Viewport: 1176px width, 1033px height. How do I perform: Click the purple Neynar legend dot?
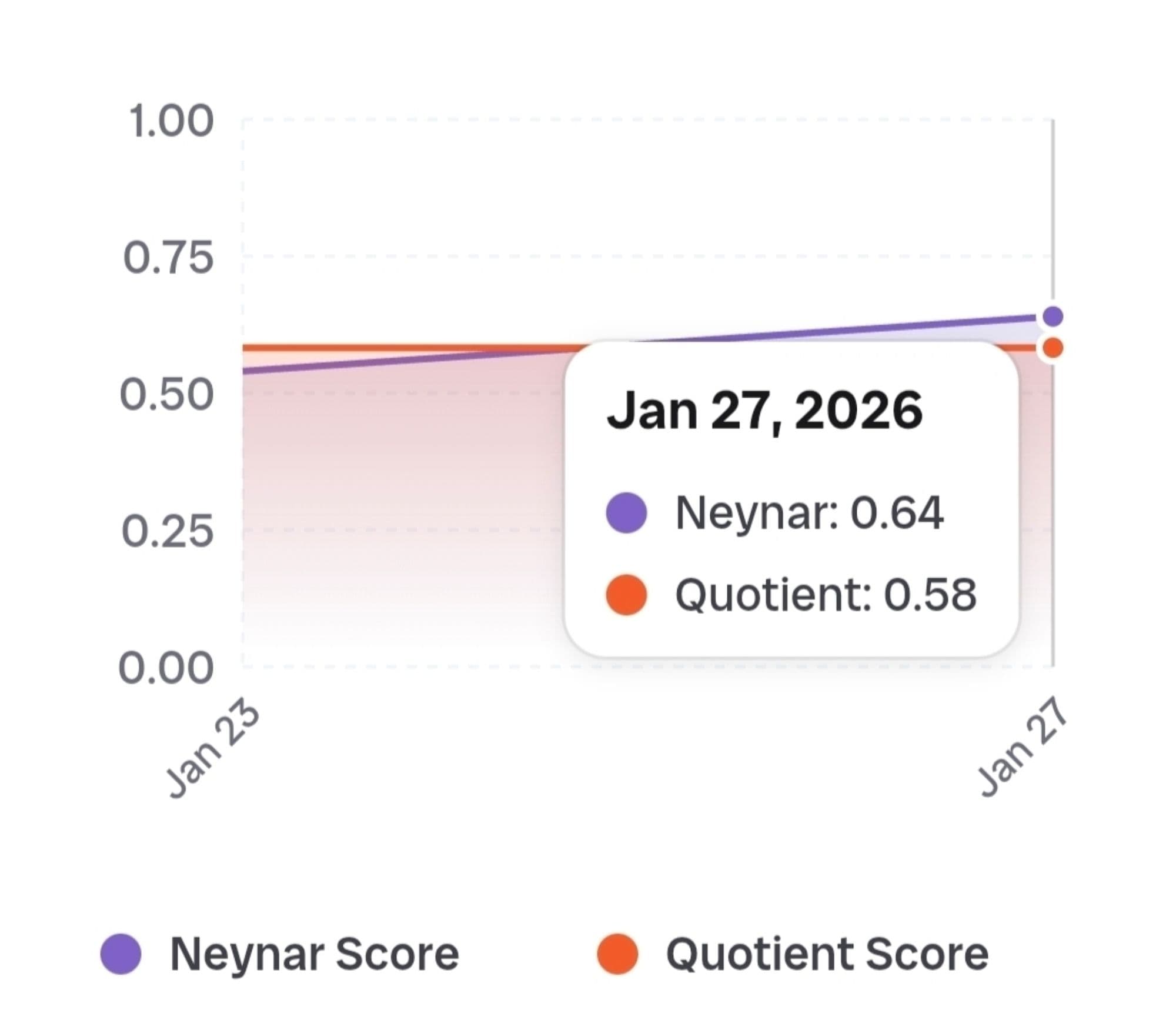tap(121, 954)
